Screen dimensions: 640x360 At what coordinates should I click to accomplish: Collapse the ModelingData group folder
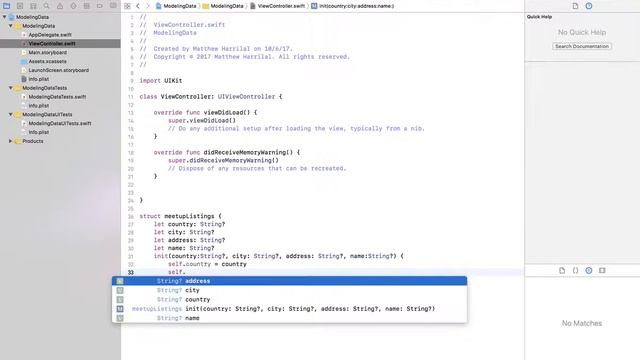point(11,26)
